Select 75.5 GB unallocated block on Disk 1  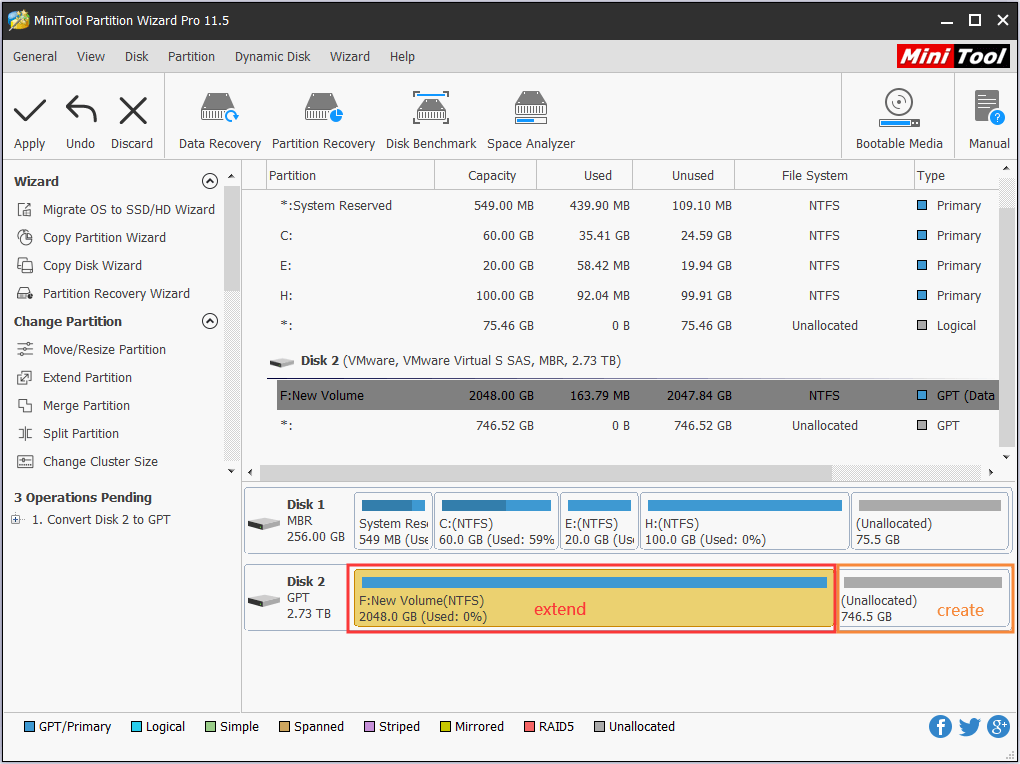[x=929, y=522]
